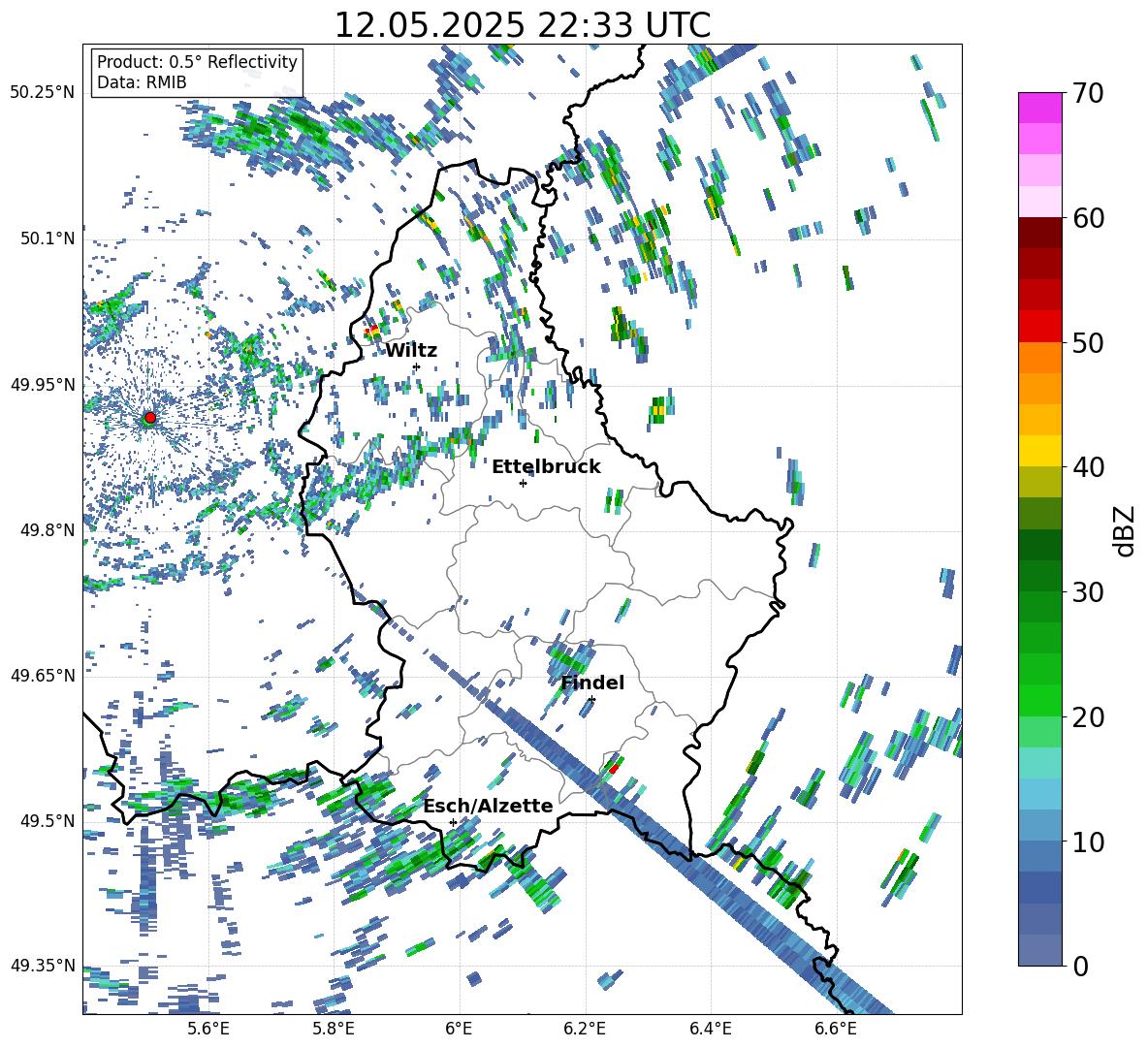
Task: Click the colorbar value 20
Action: [1088, 716]
